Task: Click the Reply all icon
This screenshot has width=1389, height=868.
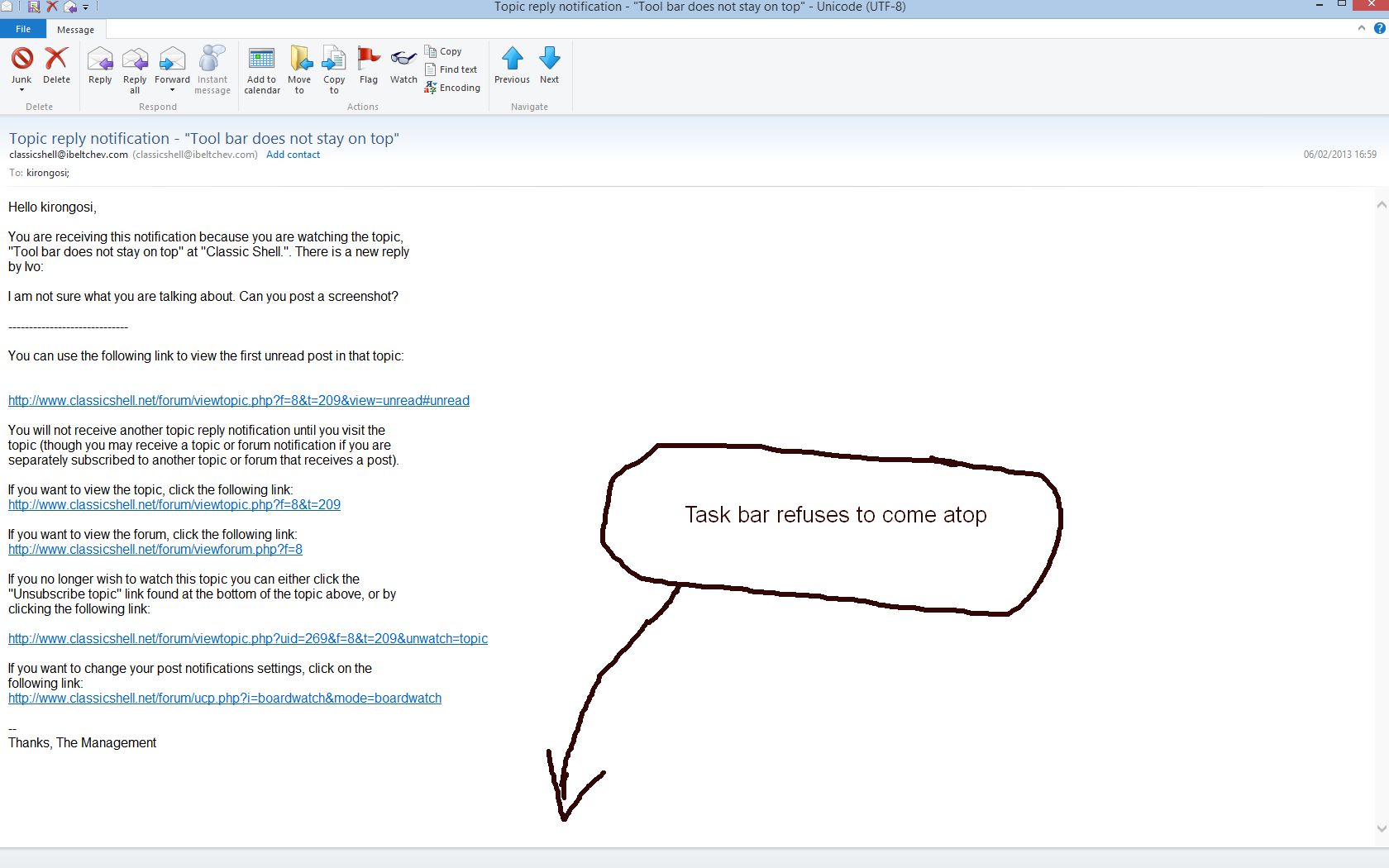Action: (x=135, y=60)
